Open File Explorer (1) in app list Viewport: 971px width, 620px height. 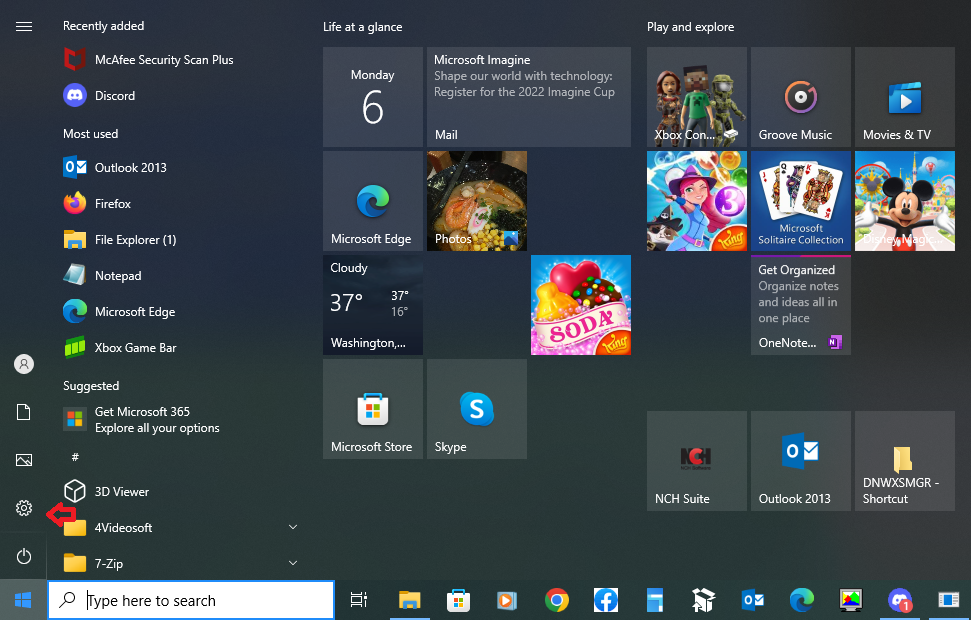pos(120,239)
